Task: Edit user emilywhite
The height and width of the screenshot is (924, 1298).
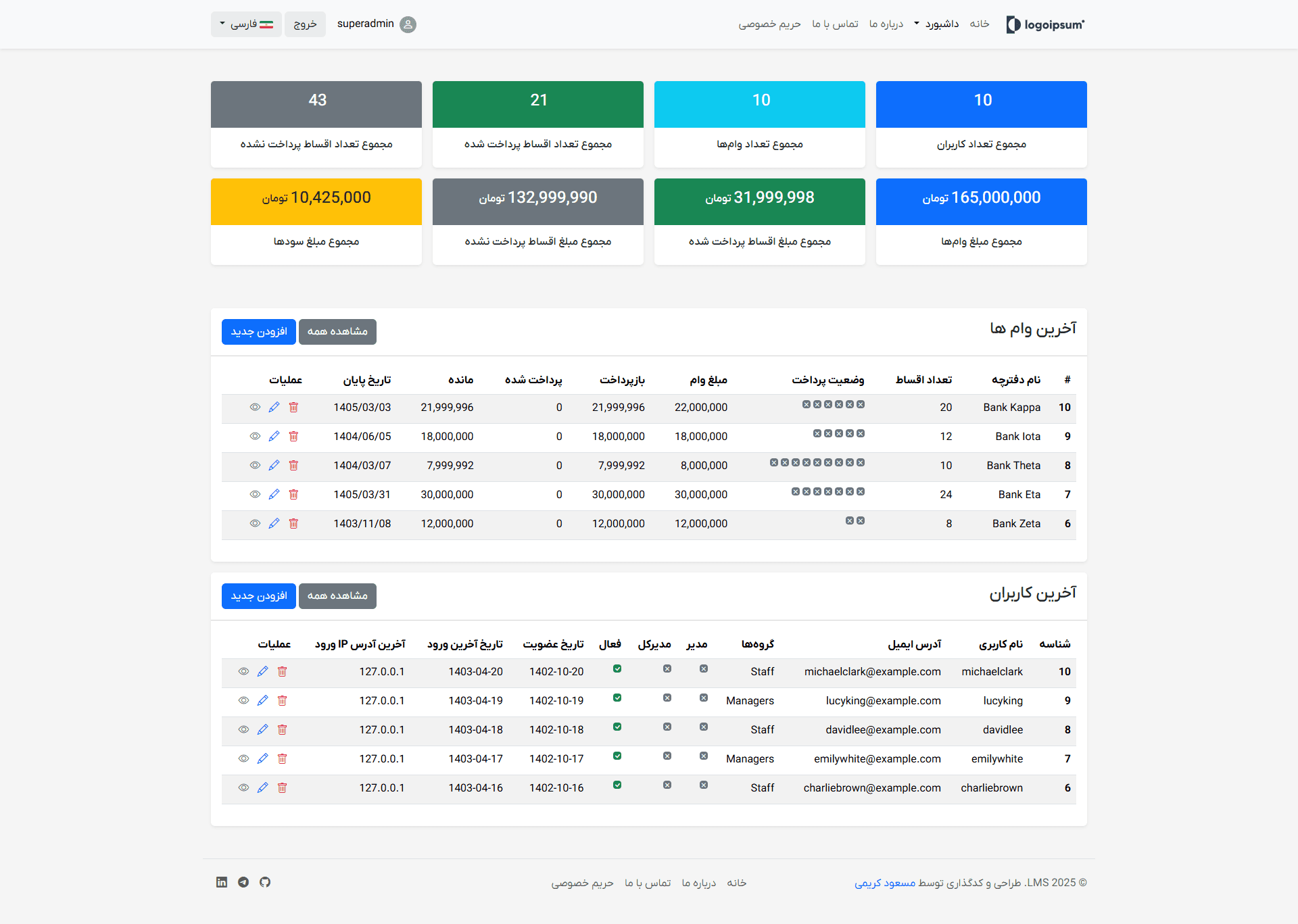Action: tap(263, 758)
